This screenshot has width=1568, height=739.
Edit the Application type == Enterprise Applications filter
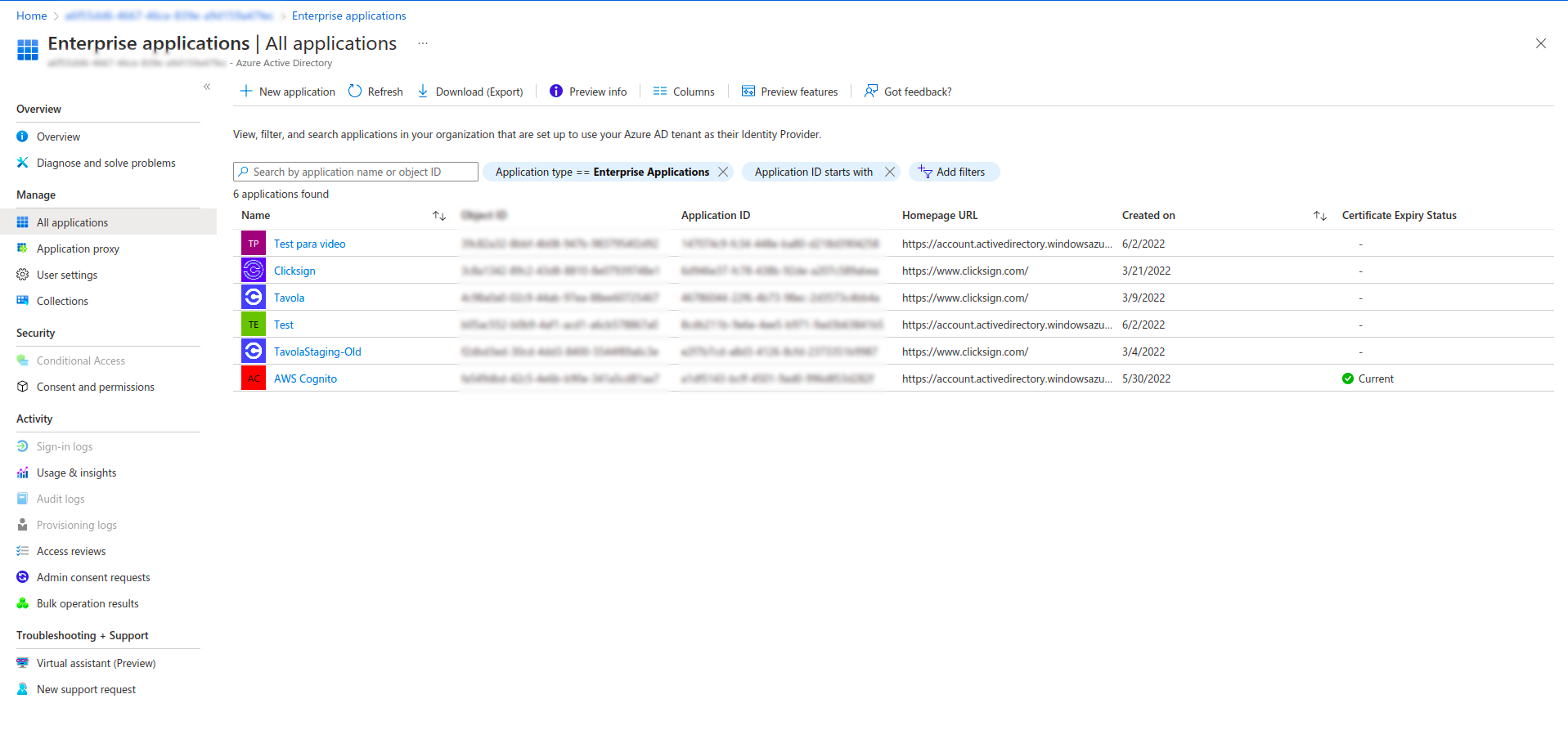pos(602,172)
